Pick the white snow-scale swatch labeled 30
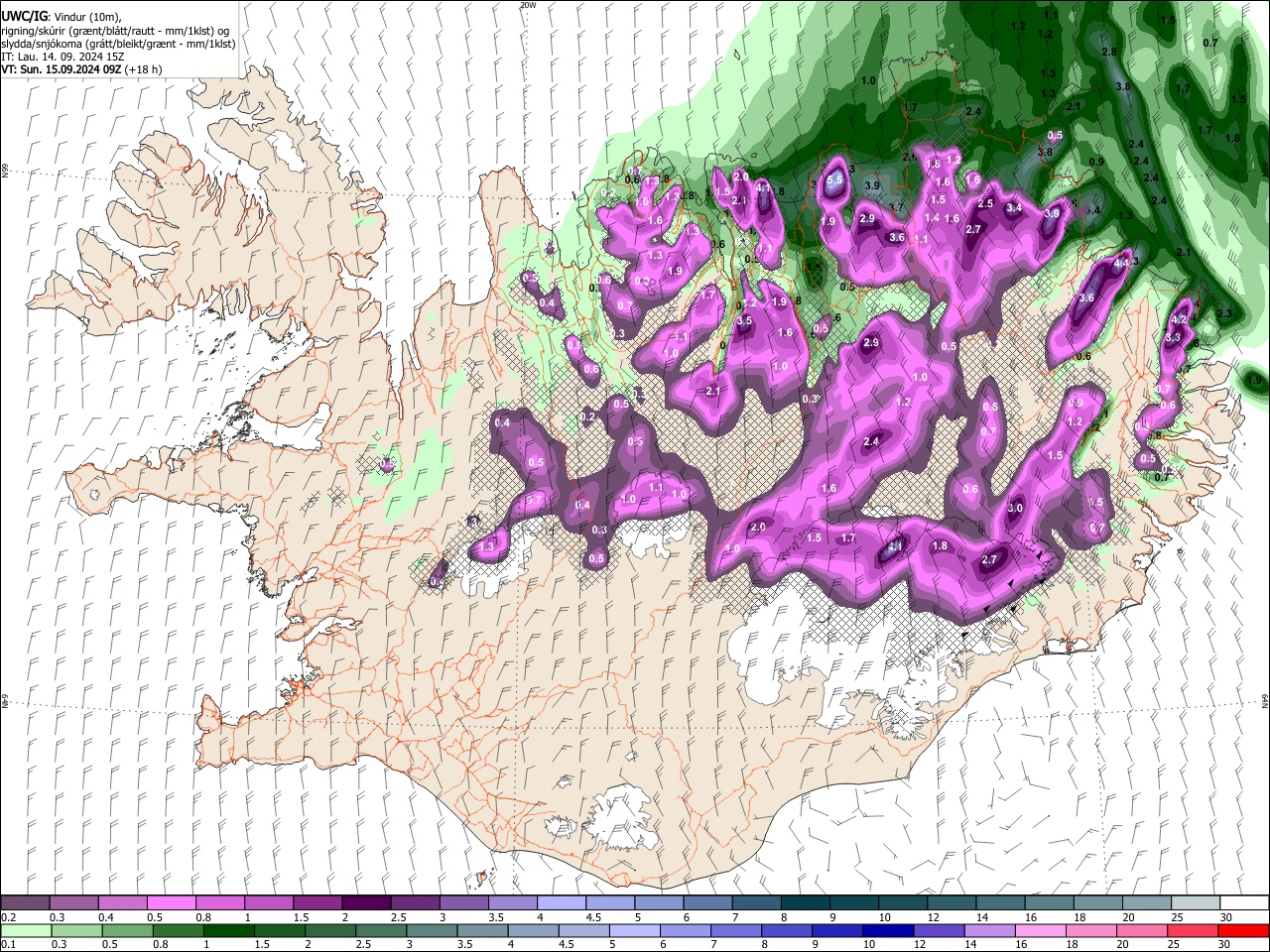This screenshot has height=952, width=1270. (x=1243, y=903)
